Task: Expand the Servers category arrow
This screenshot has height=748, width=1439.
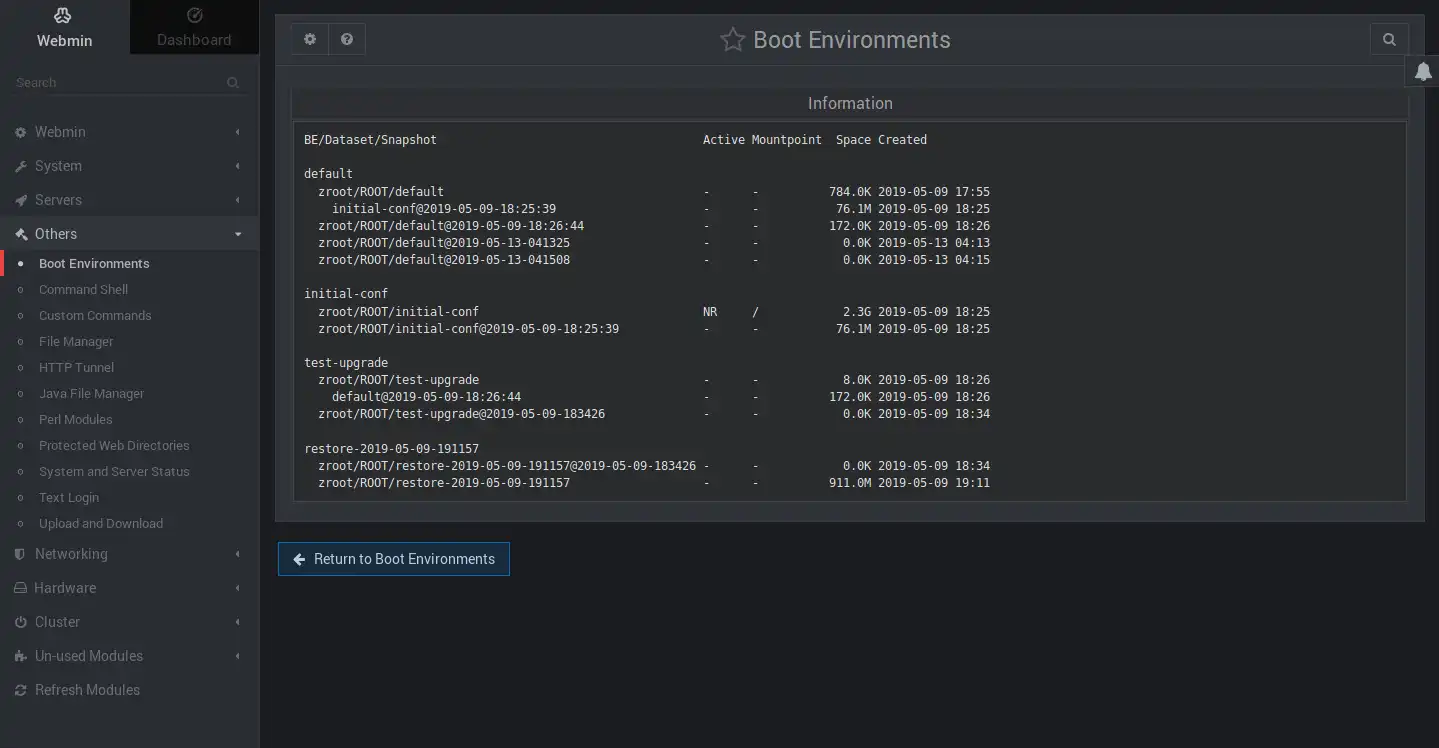Action: tap(238, 200)
